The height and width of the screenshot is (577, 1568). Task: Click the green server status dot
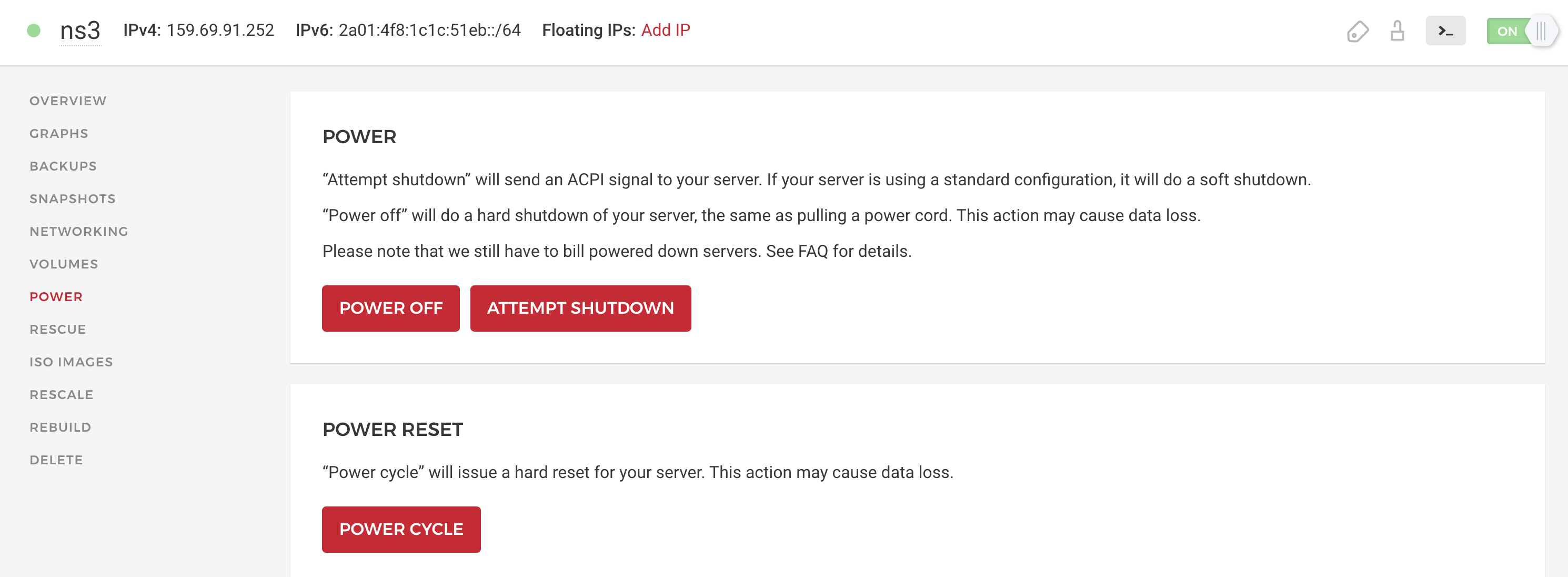(34, 31)
